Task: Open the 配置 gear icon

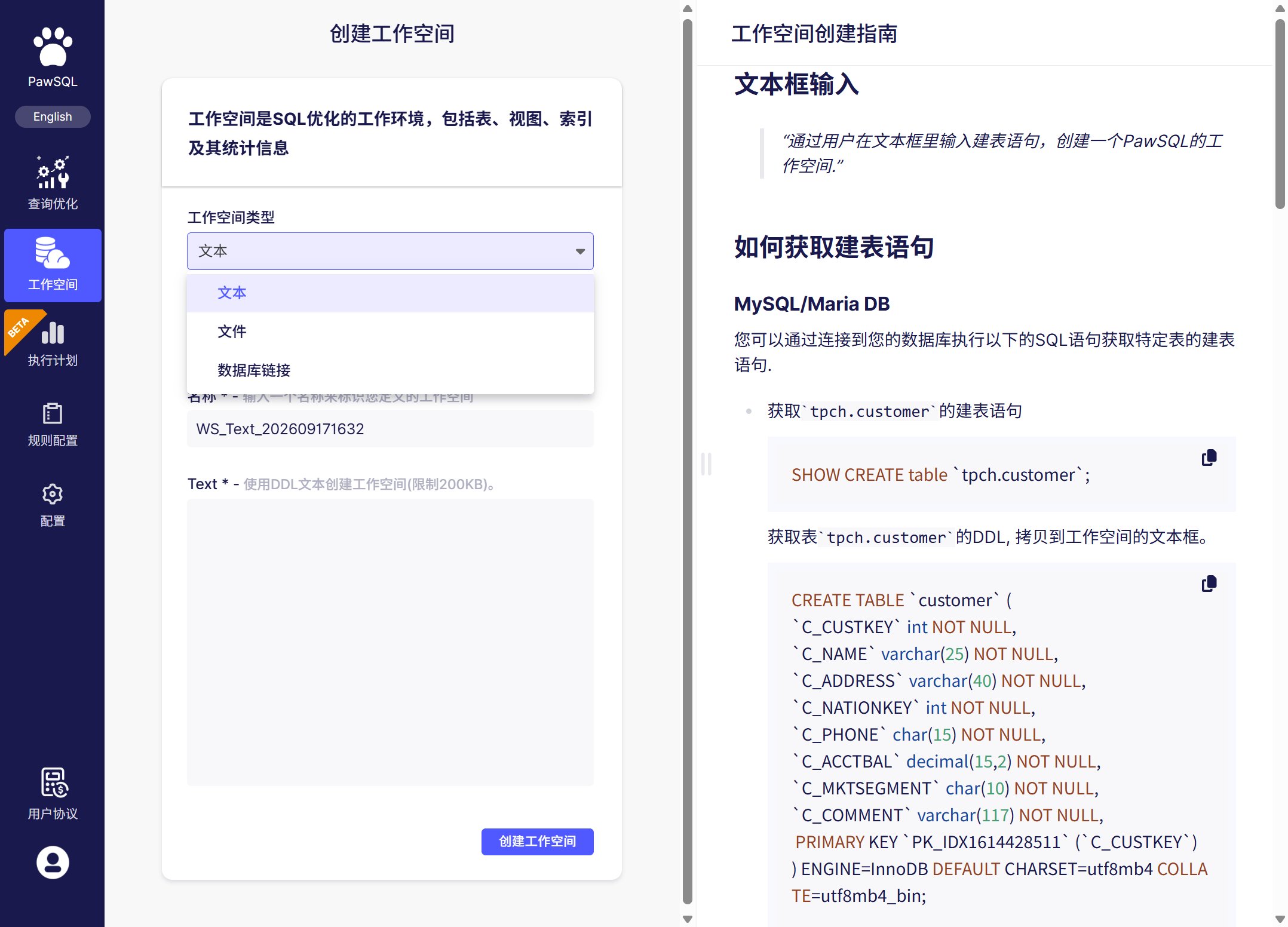Action: [53, 494]
